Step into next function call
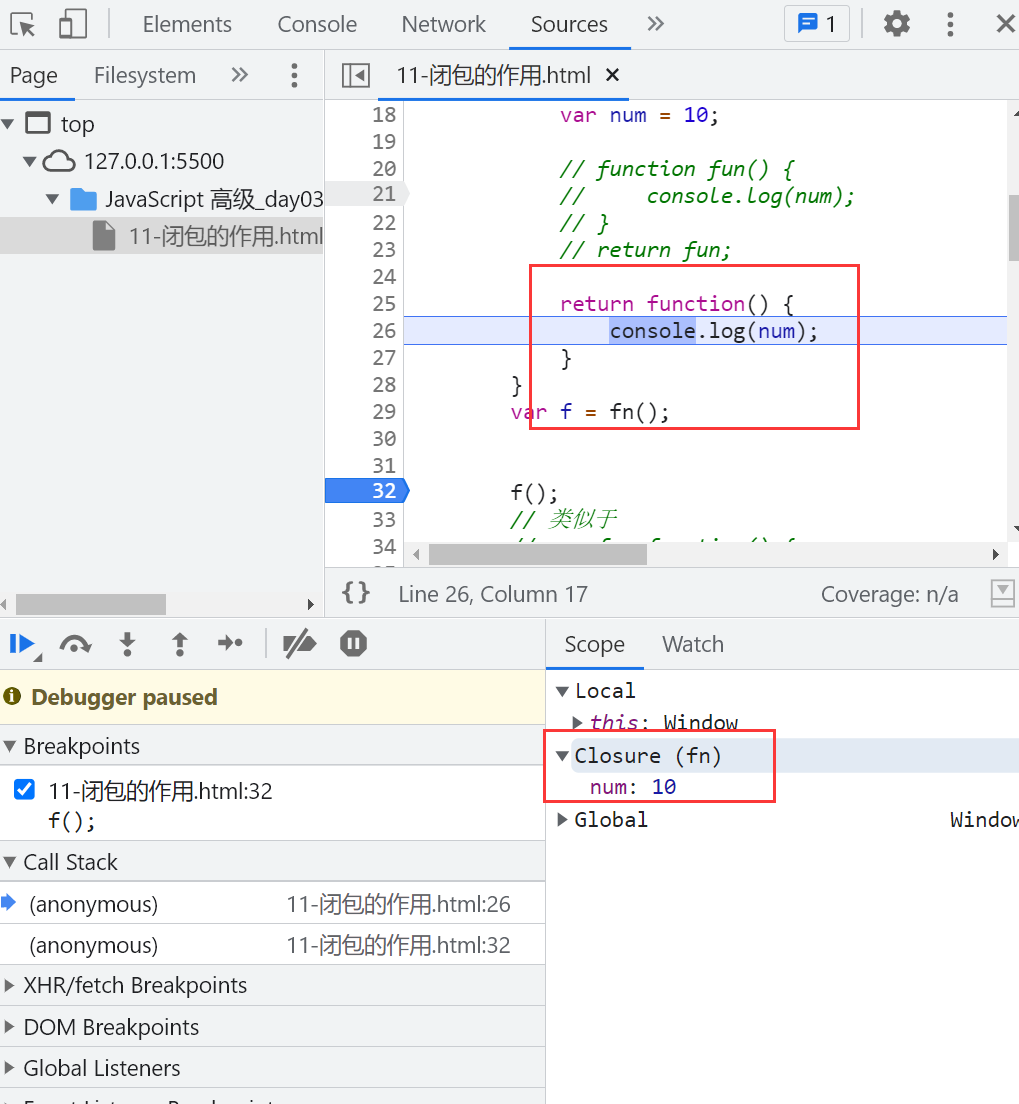The width and height of the screenshot is (1019, 1104). 127,644
